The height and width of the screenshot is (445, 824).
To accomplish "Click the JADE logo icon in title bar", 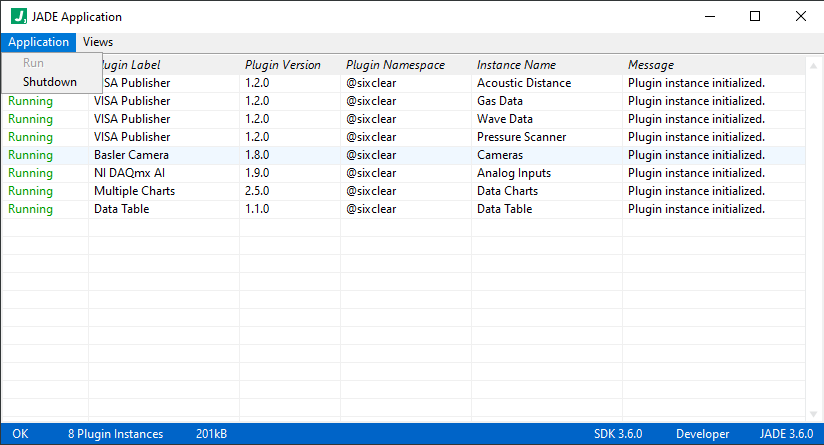I will [19, 16].
